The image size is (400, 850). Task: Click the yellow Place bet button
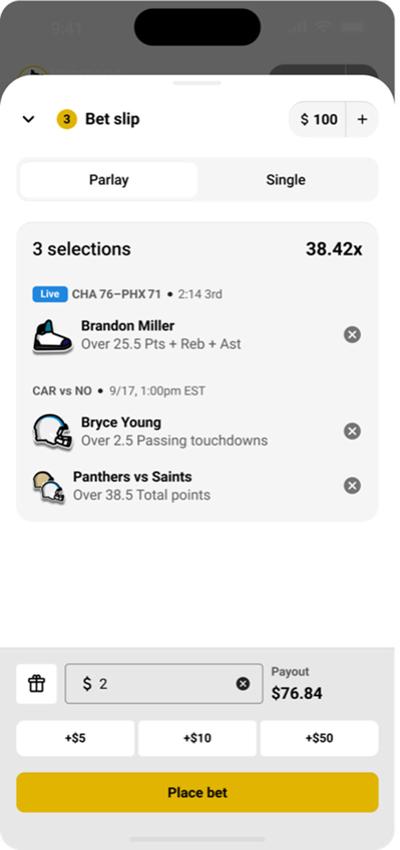click(x=197, y=793)
